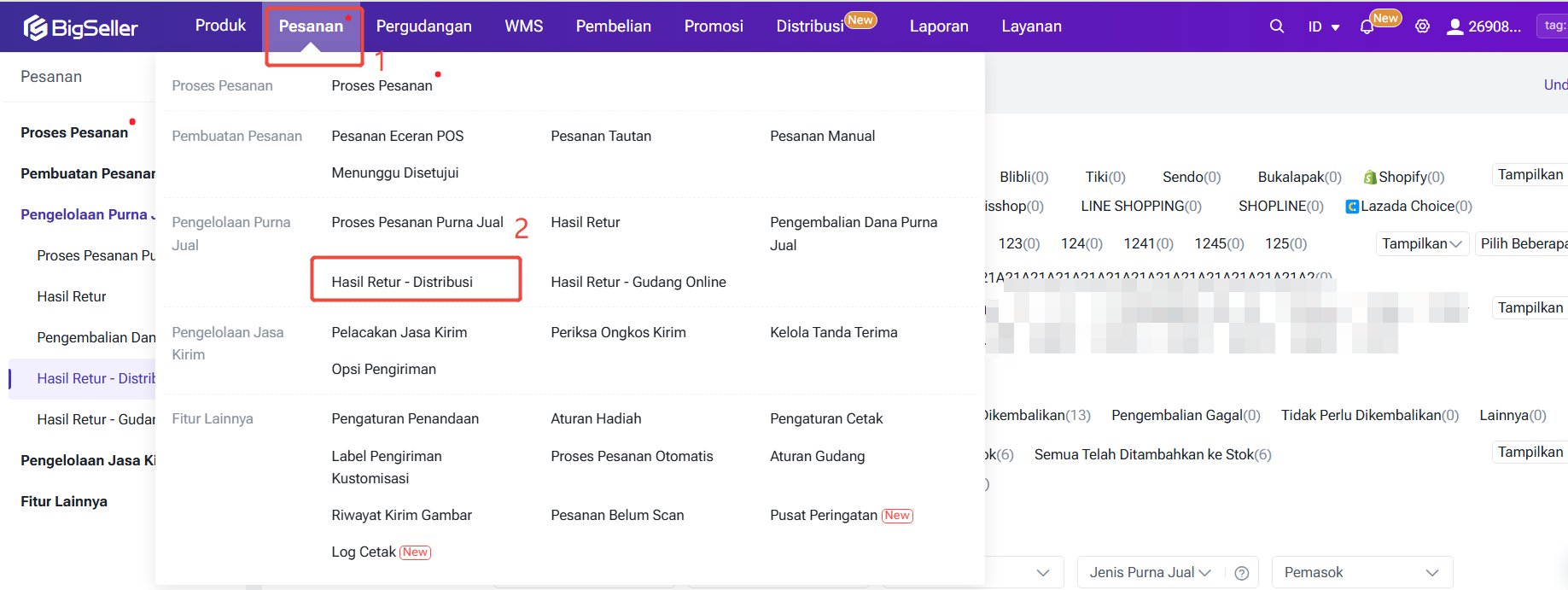The height and width of the screenshot is (590, 1568).
Task: Open Opsi Pengiriman
Action: coord(384,369)
